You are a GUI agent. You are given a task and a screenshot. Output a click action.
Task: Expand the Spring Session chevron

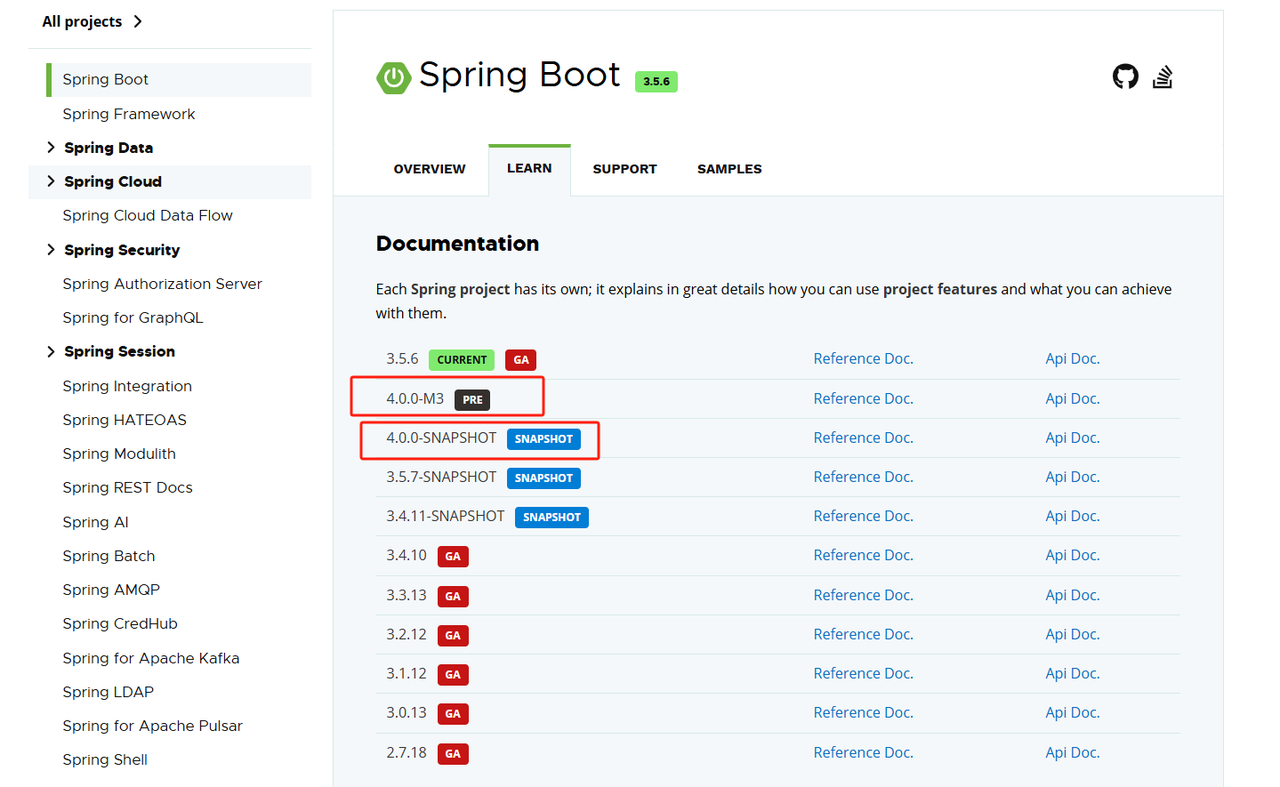click(x=51, y=351)
